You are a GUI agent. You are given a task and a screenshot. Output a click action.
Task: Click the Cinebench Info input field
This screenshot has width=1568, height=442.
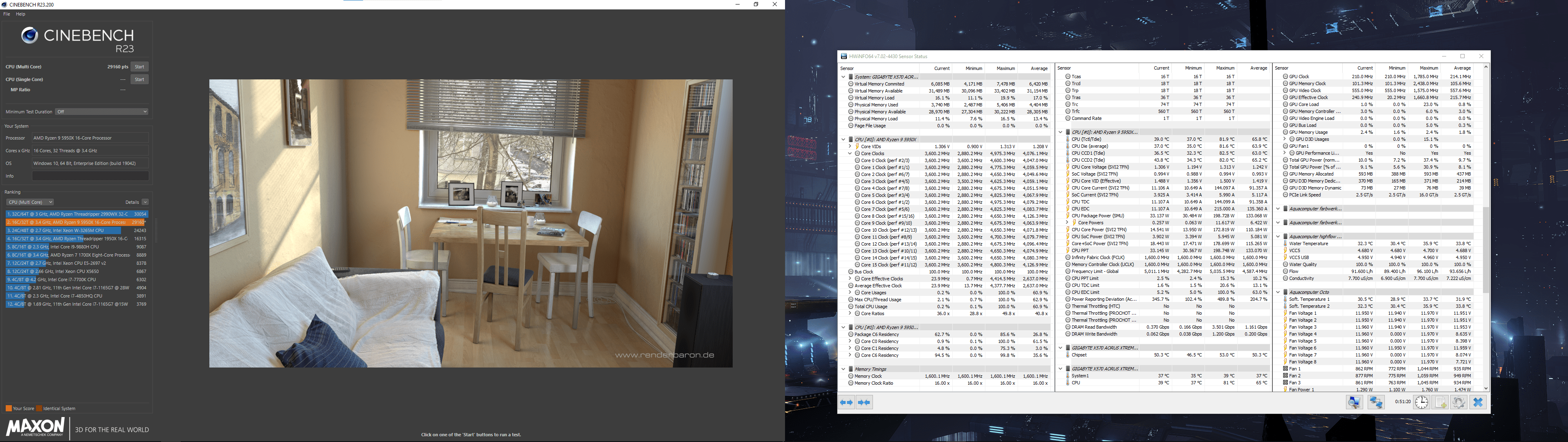point(90,176)
